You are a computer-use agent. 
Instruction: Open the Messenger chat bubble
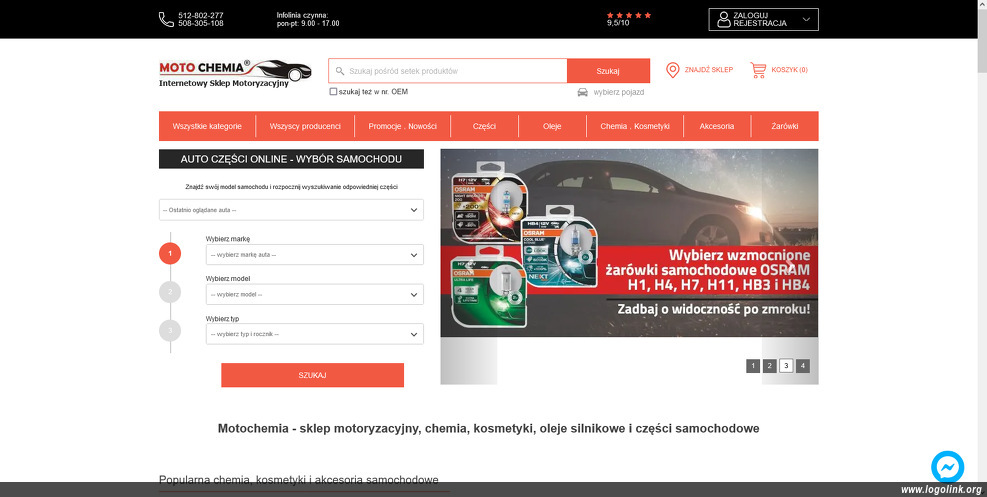pos(947,467)
